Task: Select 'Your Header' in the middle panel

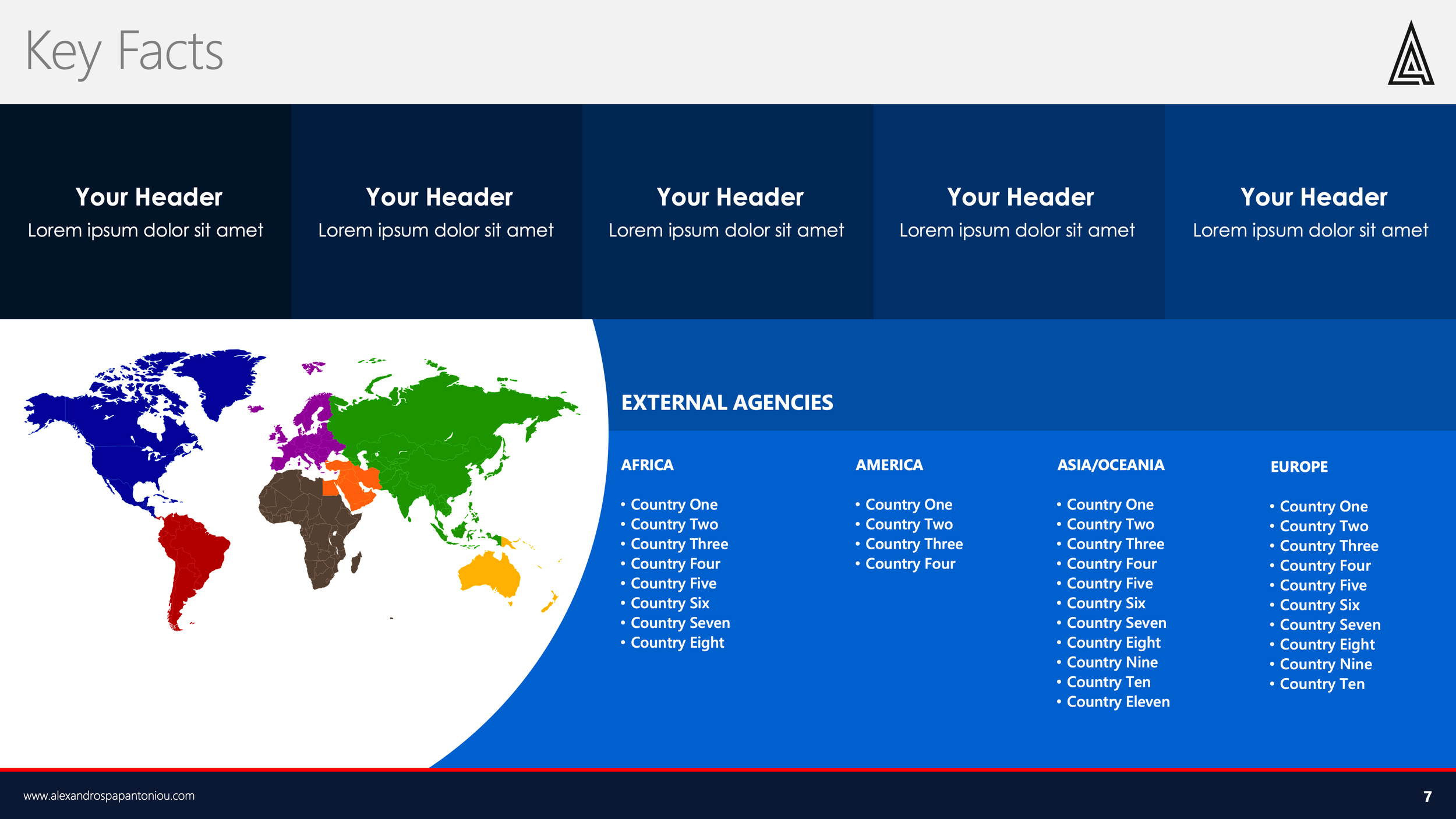Action: 730,197
